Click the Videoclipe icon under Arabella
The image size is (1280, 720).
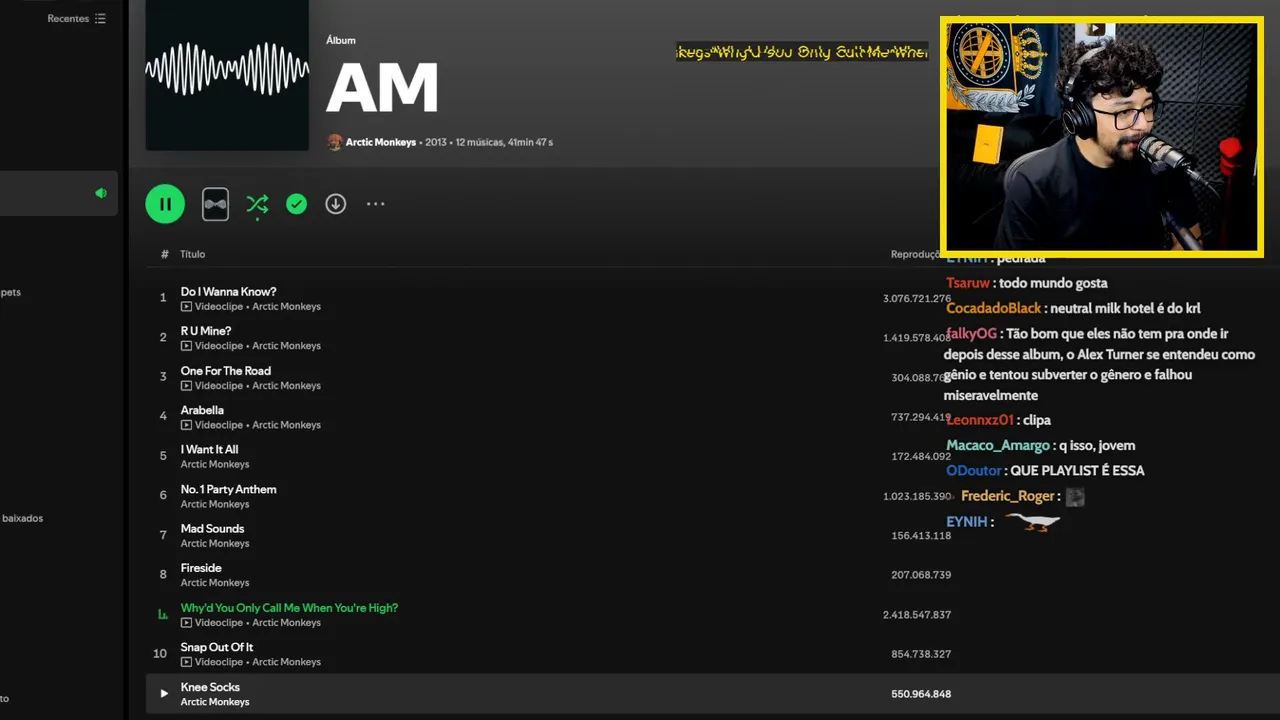tap(186, 425)
